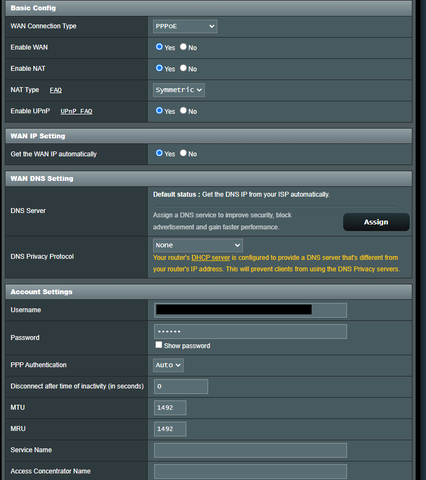
Task: Select Yes for Enable UPnP
Action: point(159,111)
